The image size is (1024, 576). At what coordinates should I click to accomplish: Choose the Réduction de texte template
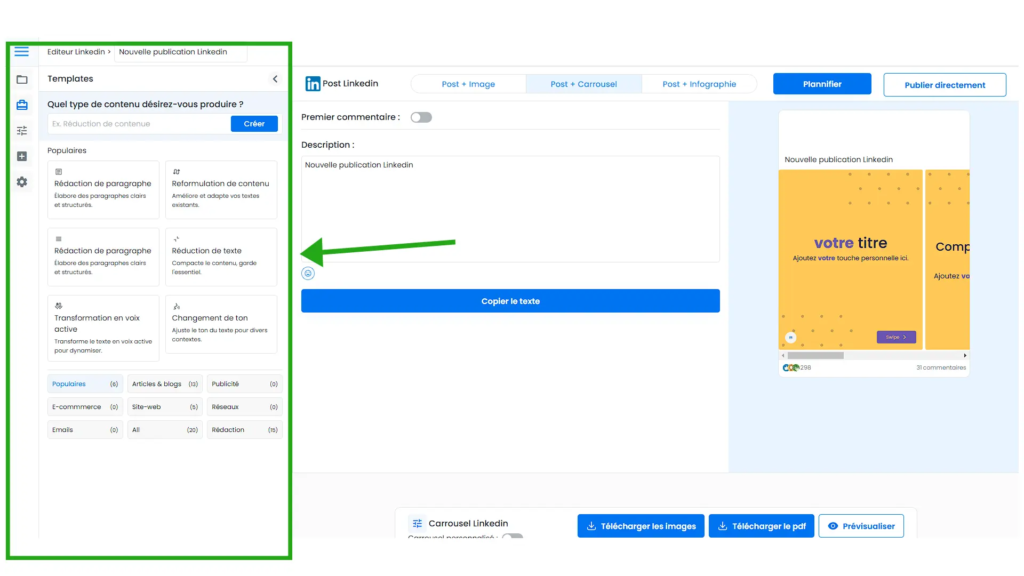click(221, 257)
